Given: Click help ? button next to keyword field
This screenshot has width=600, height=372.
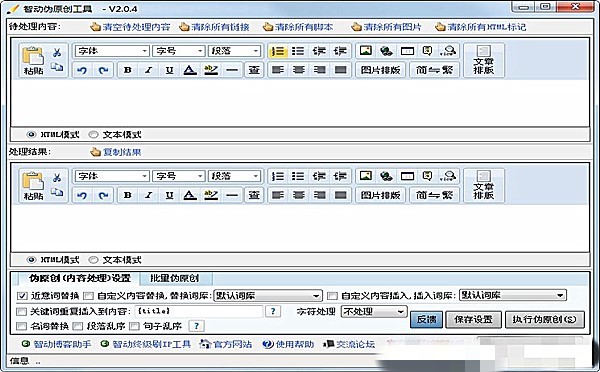Looking at the screenshot, I should tap(273, 311).
